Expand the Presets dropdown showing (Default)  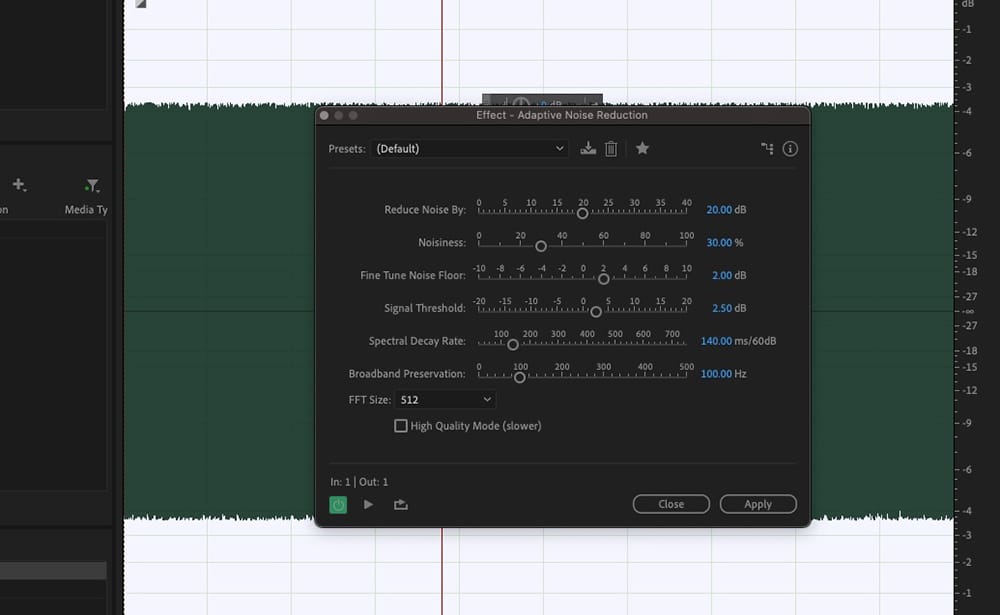pyautogui.click(x=470, y=149)
